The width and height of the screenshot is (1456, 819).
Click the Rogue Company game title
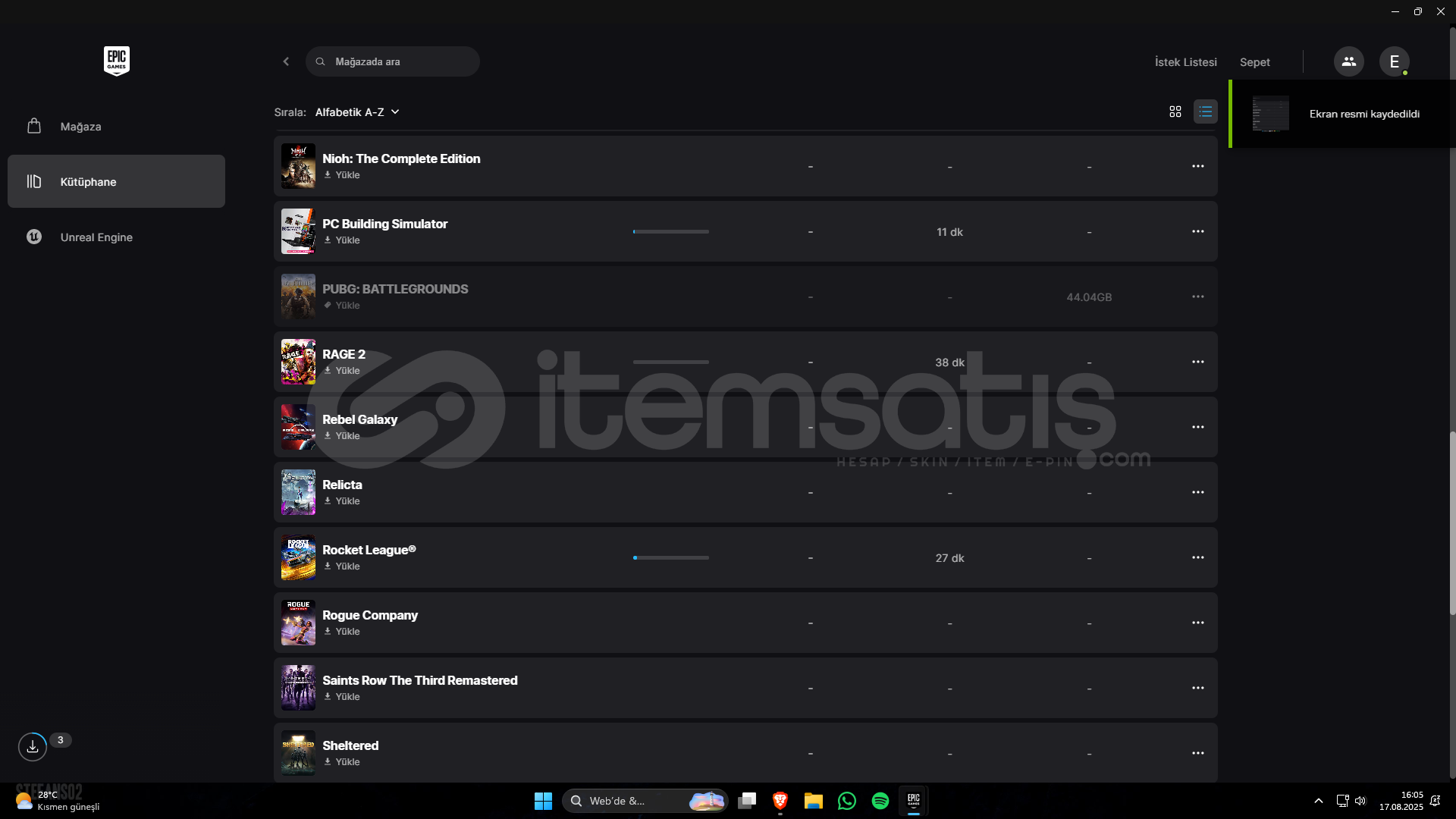click(370, 615)
